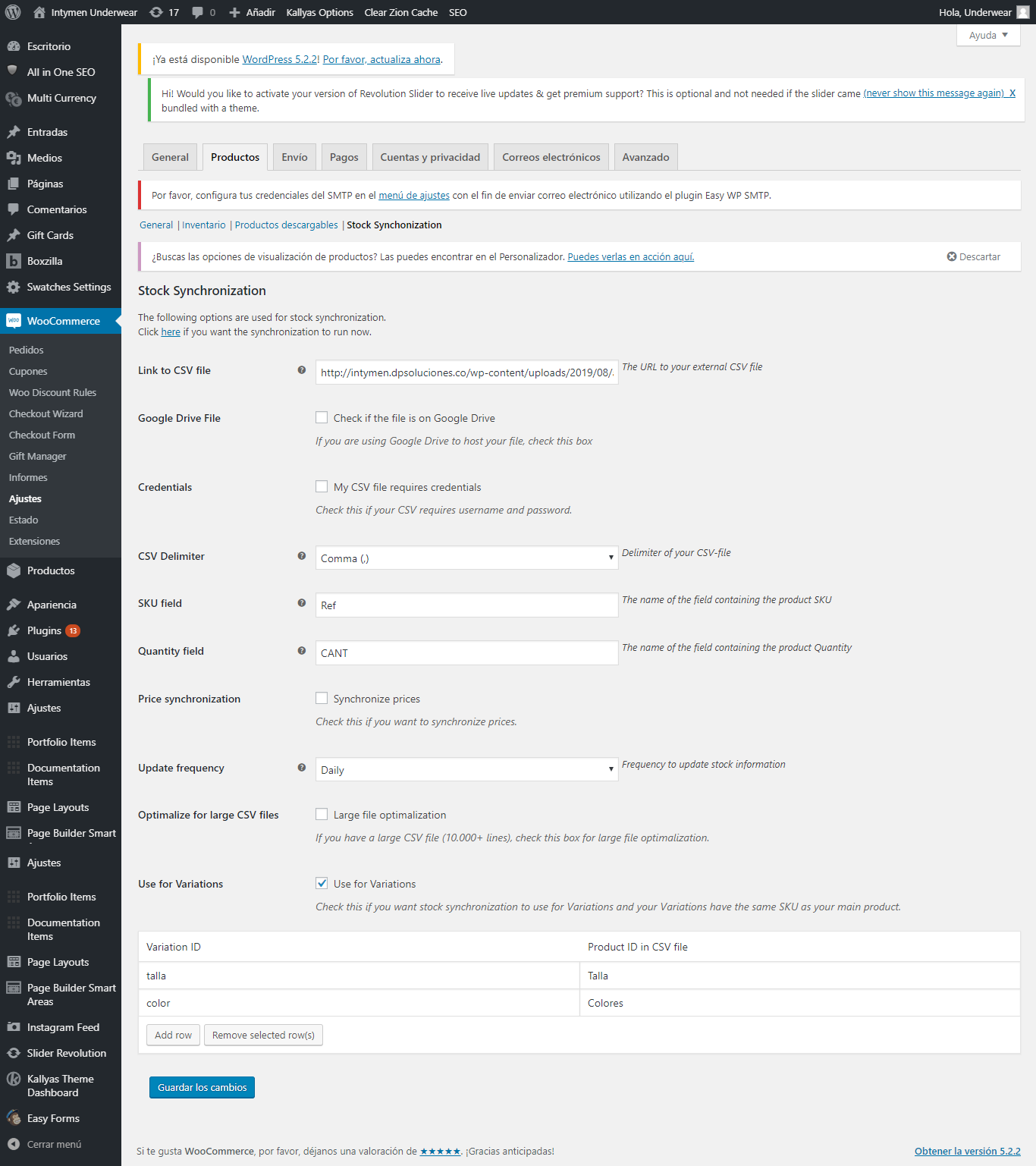This screenshot has width=1036, height=1166.
Task: Click the Link to CSV file URL field
Action: pyautogui.click(x=466, y=372)
